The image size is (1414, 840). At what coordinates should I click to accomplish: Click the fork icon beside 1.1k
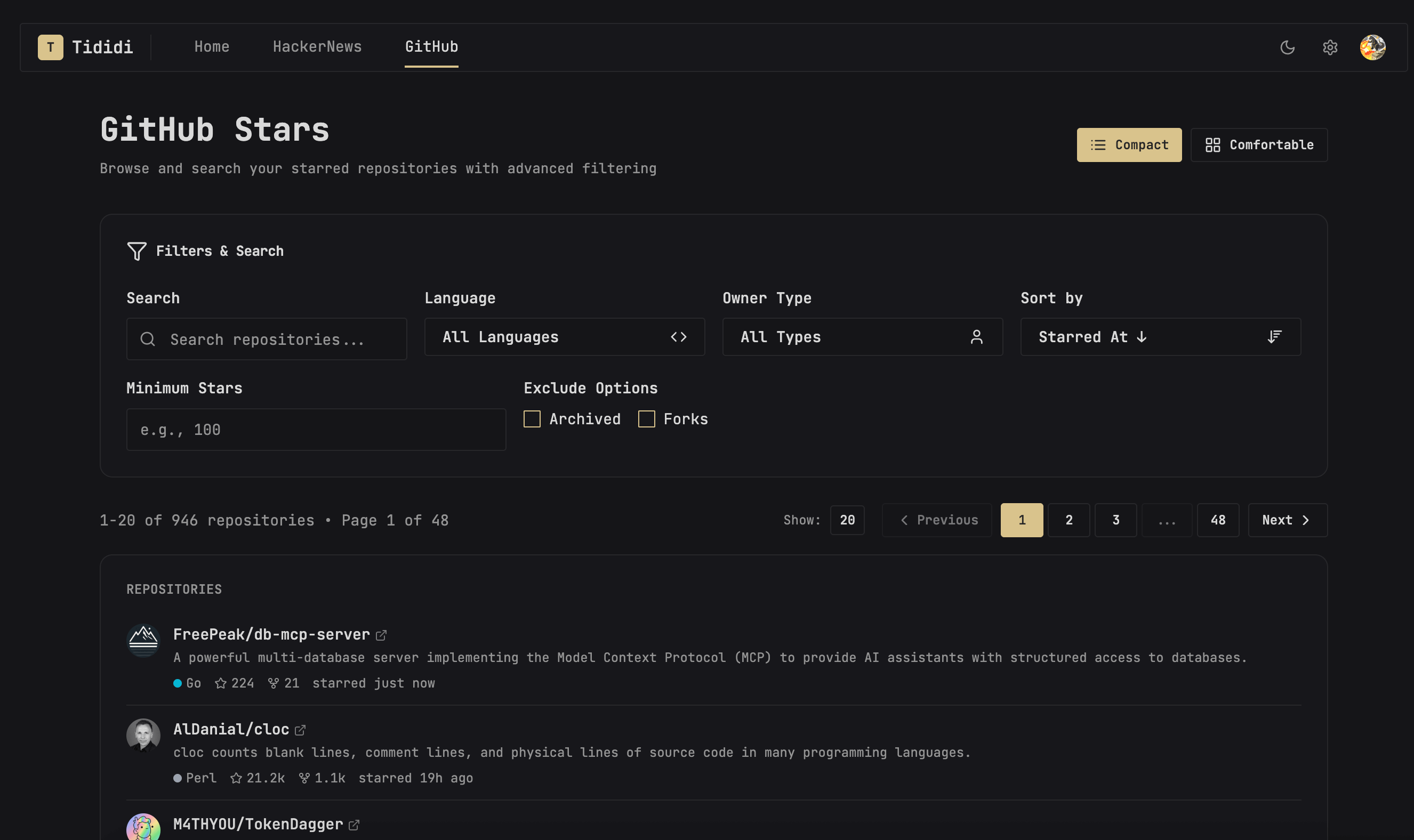[x=304, y=778]
